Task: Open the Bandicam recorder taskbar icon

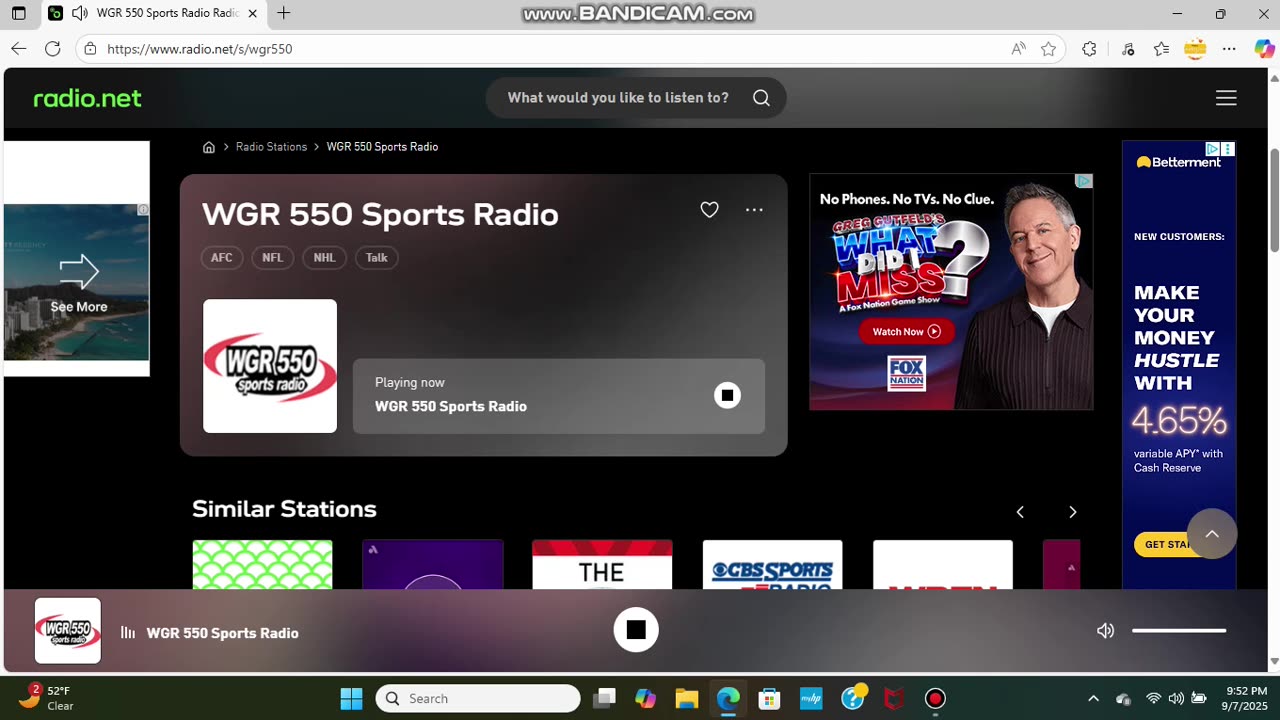Action: click(x=935, y=698)
